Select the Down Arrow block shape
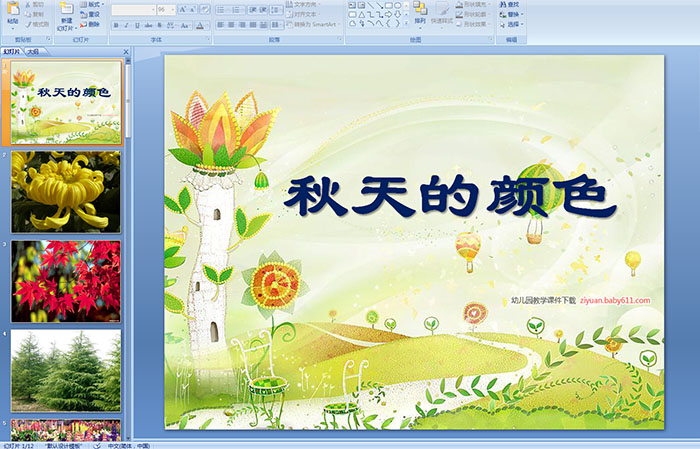 click(x=397, y=14)
